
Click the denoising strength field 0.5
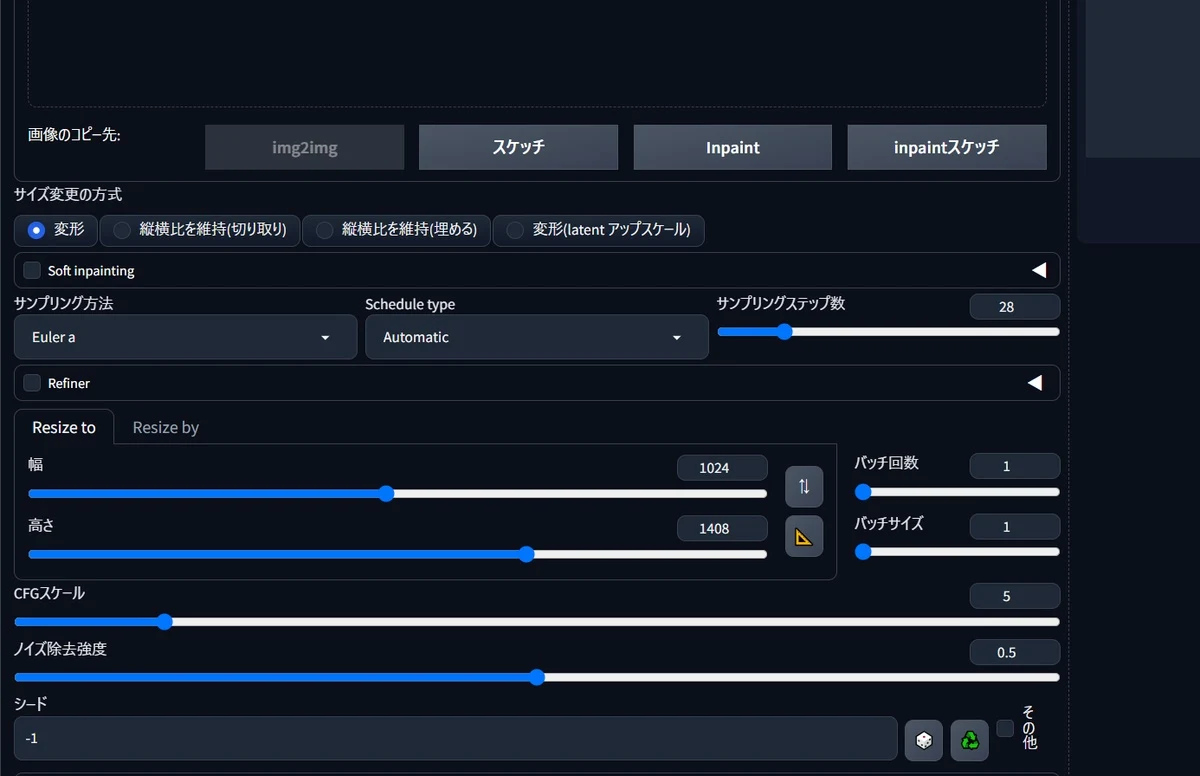tap(1015, 652)
